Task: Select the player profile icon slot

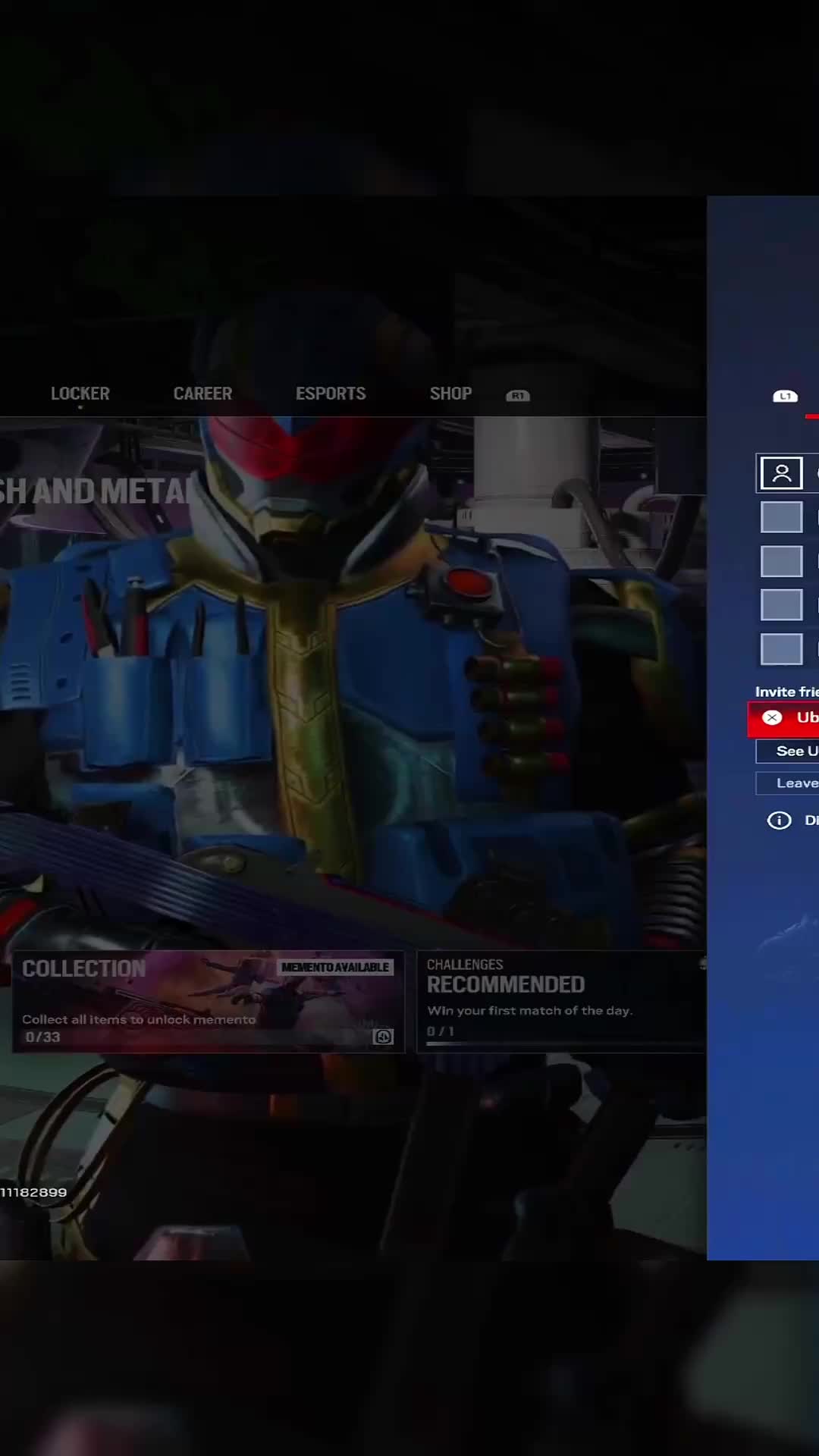Action: (781, 473)
